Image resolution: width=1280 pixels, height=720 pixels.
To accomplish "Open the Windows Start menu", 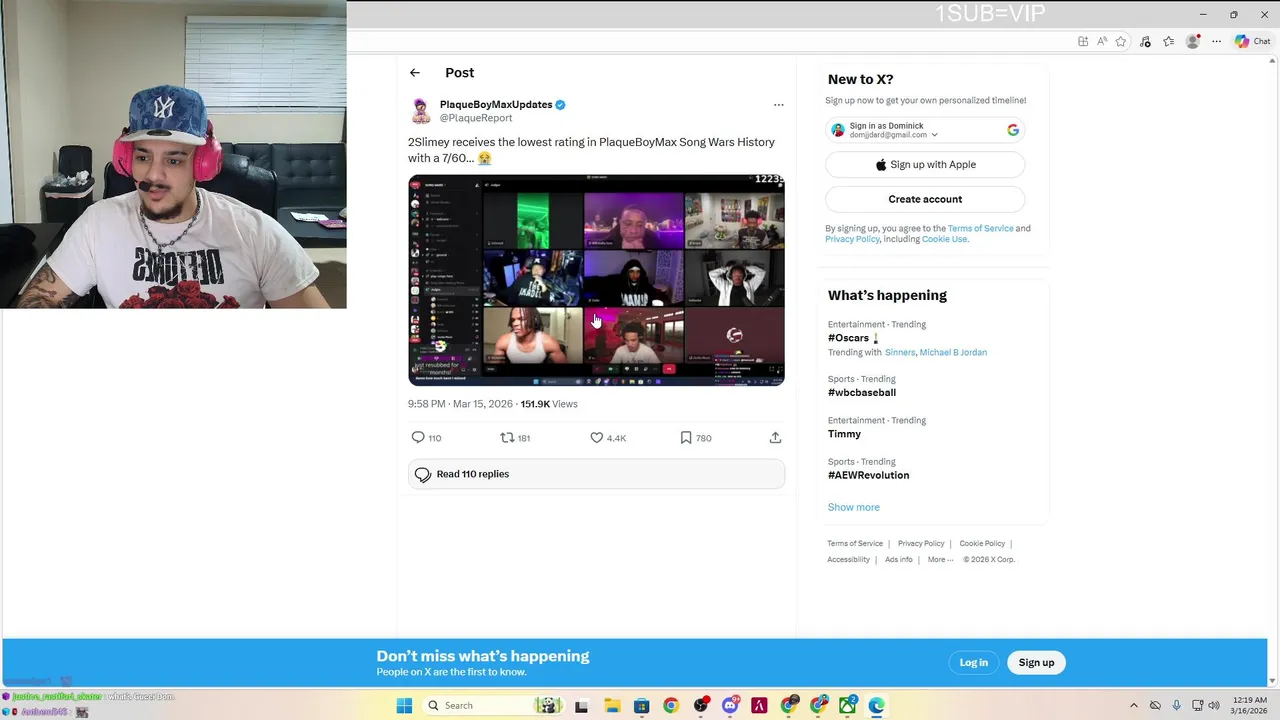I will tap(404, 706).
